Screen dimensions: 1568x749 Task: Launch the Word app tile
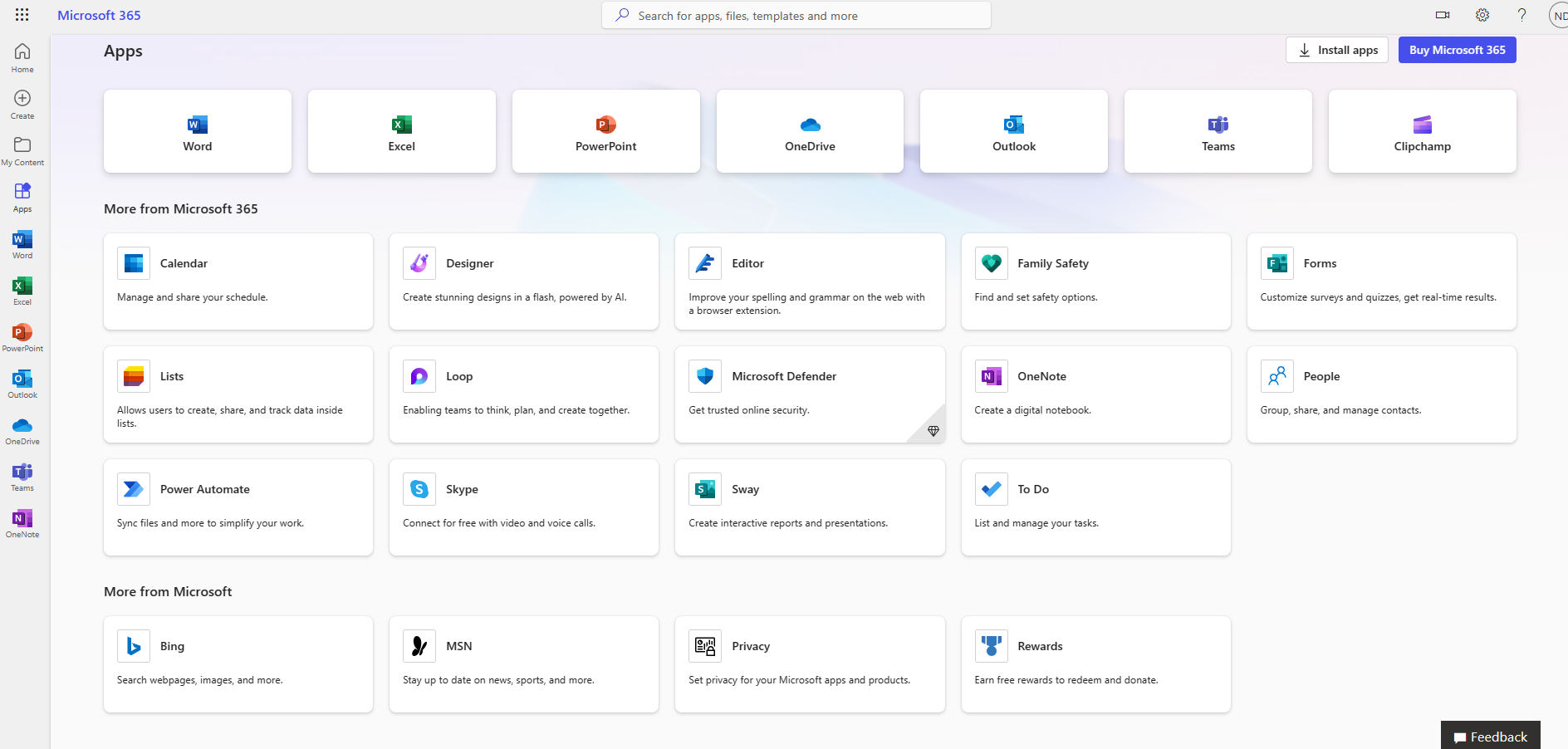(198, 131)
